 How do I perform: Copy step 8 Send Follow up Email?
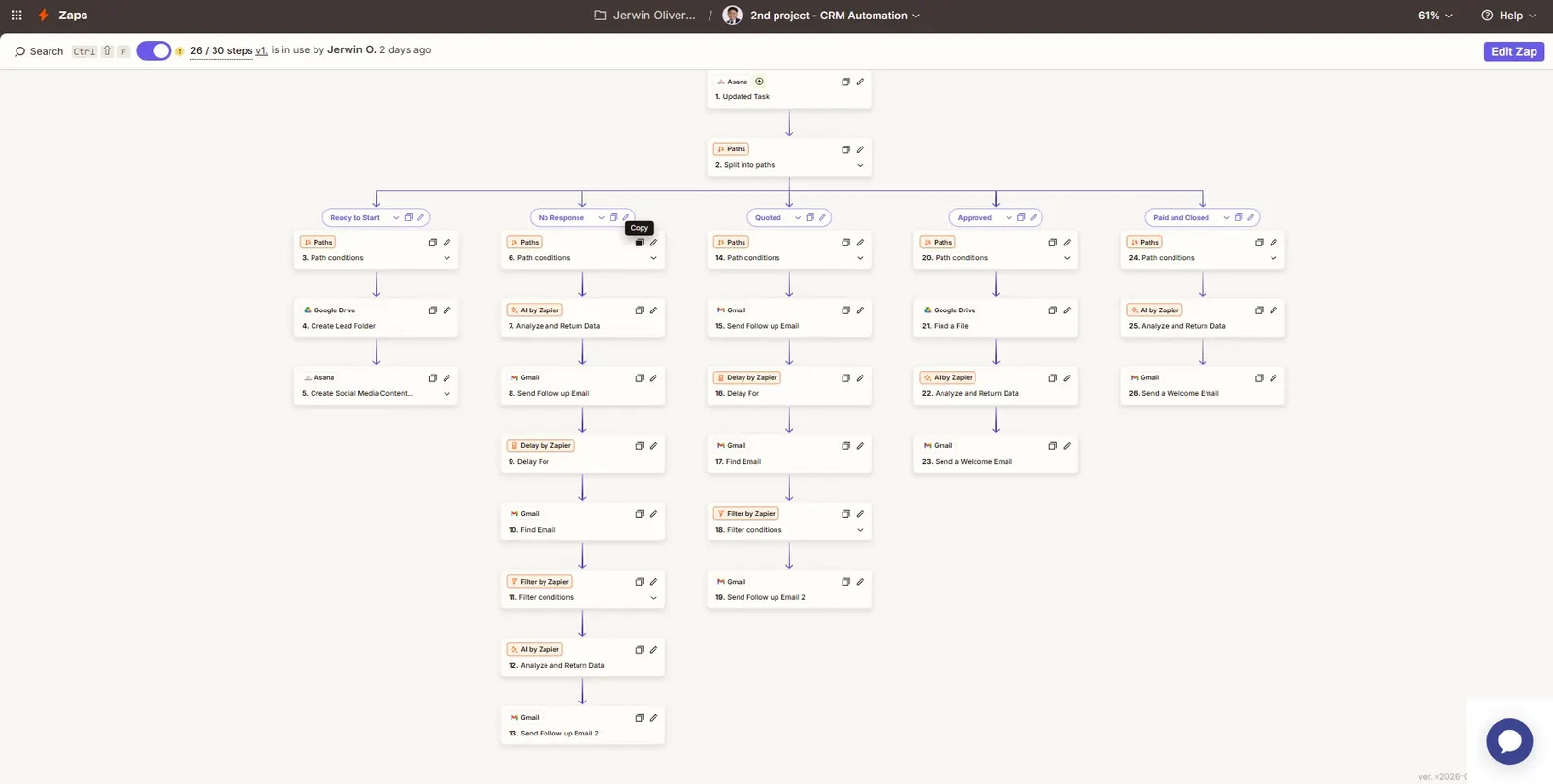pos(639,378)
